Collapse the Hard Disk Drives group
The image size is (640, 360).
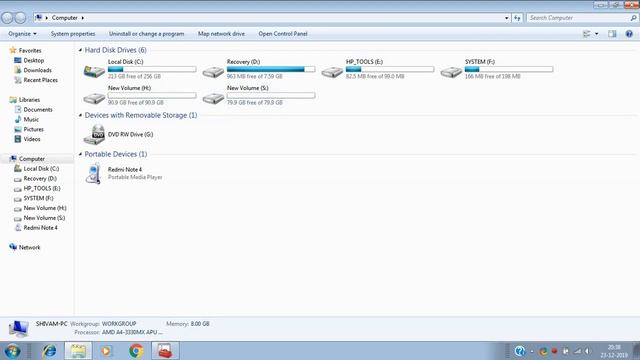pos(80,50)
